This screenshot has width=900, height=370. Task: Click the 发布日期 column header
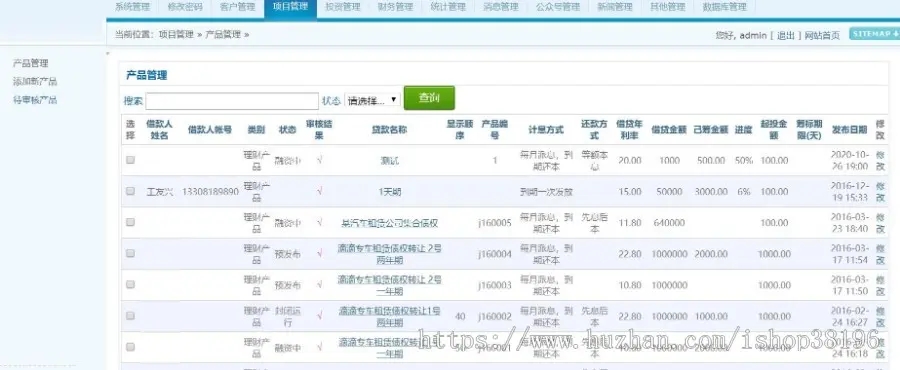(x=849, y=130)
